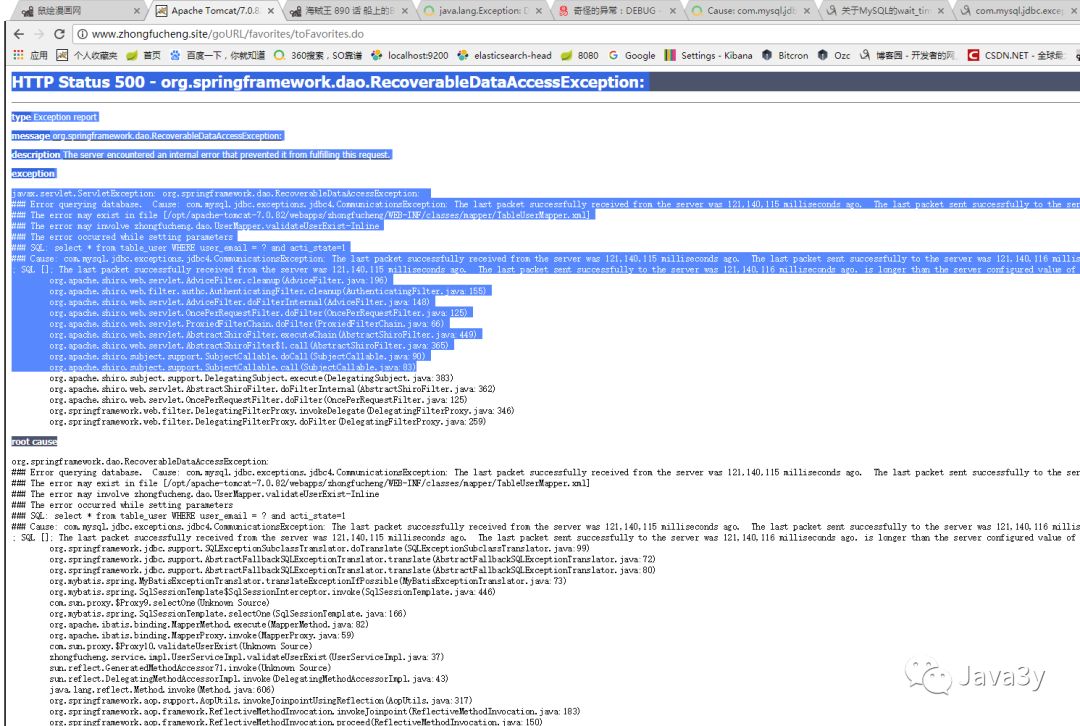Close the Apache Tomcat tab
This screenshot has height=726, width=1080.
pyautogui.click(x=271, y=11)
